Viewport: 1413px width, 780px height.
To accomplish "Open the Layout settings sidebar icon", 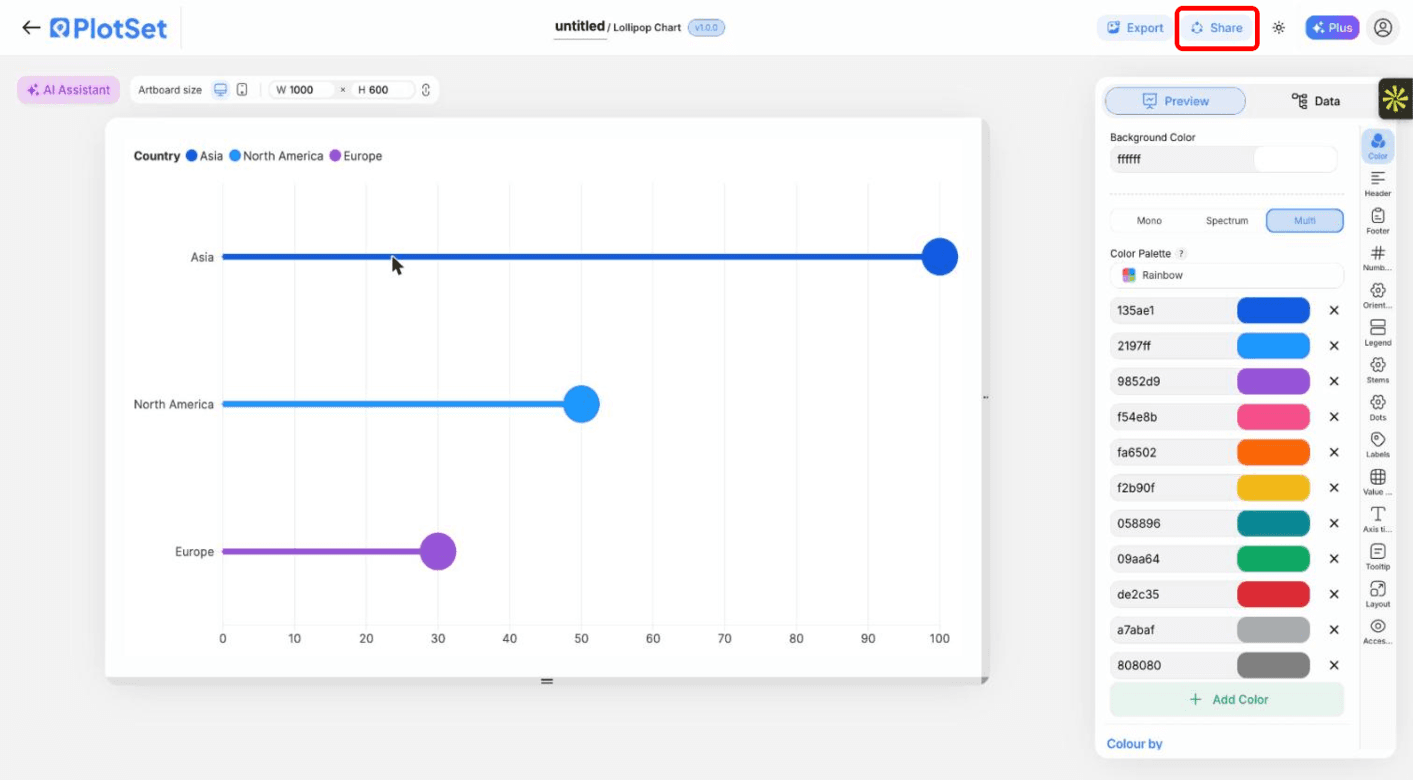I will [1378, 594].
